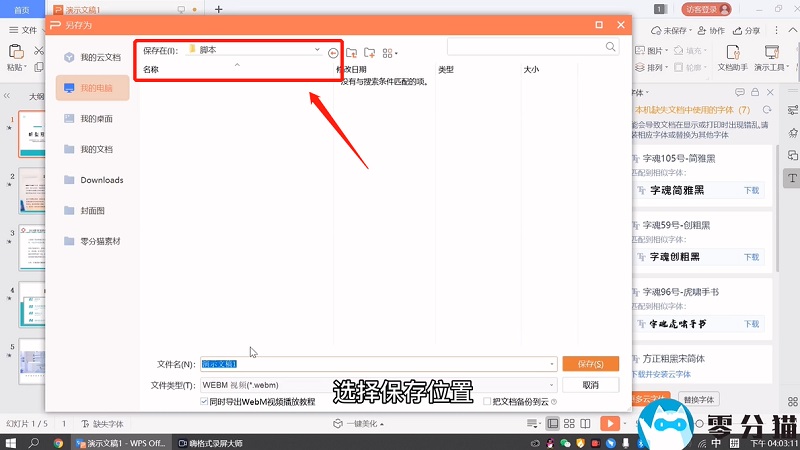Toggle 同时导出WebM视频播放教程 checkbox
This screenshot has height=450, width=800.
(x=206, y=401)
